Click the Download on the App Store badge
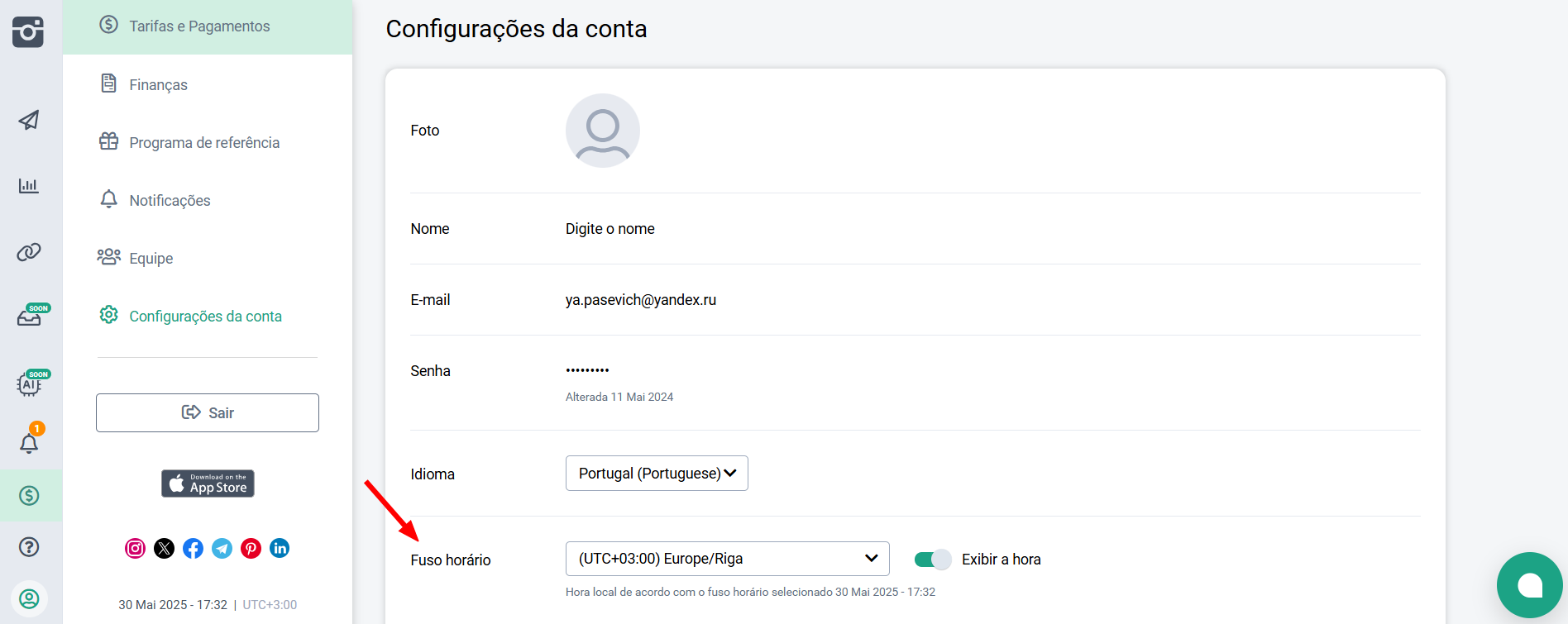The image size is (1568, 624). 208,483
